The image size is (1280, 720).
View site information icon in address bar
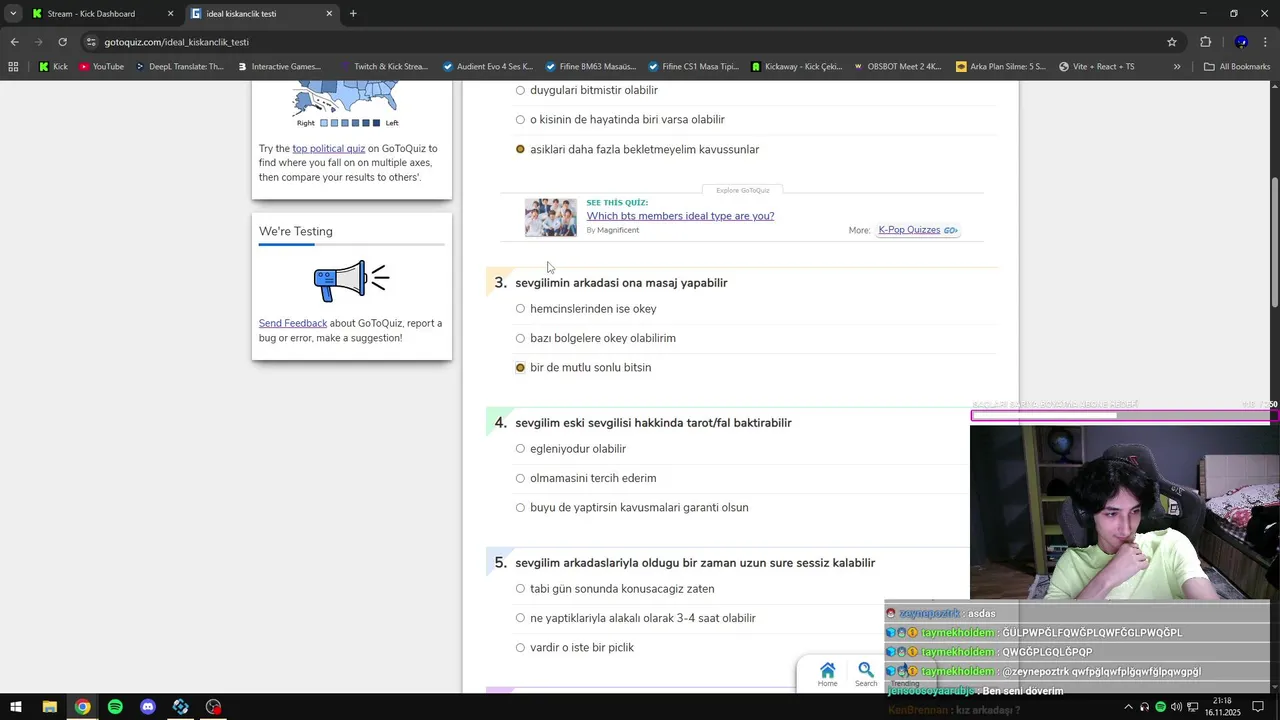click(91, 42)
